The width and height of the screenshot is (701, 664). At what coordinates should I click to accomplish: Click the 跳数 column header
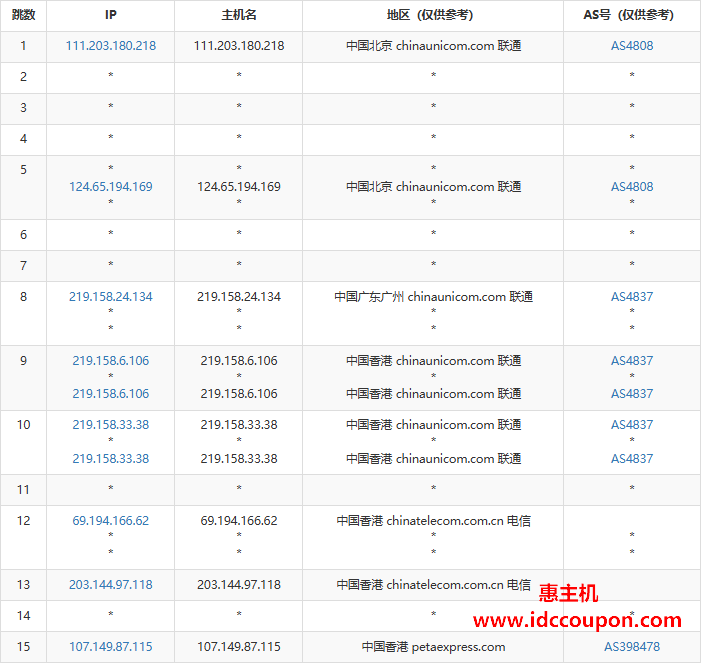[23, 15]
